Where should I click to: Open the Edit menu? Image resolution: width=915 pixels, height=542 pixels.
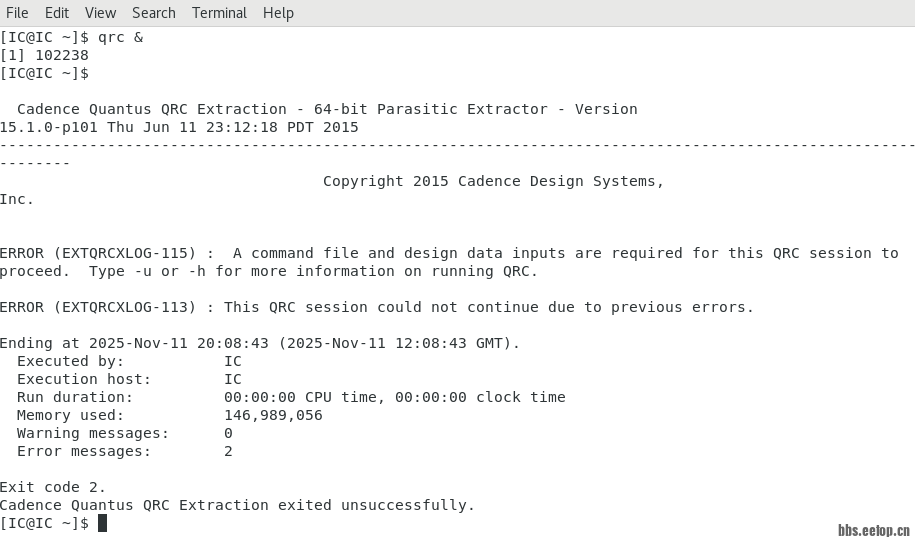57,13
